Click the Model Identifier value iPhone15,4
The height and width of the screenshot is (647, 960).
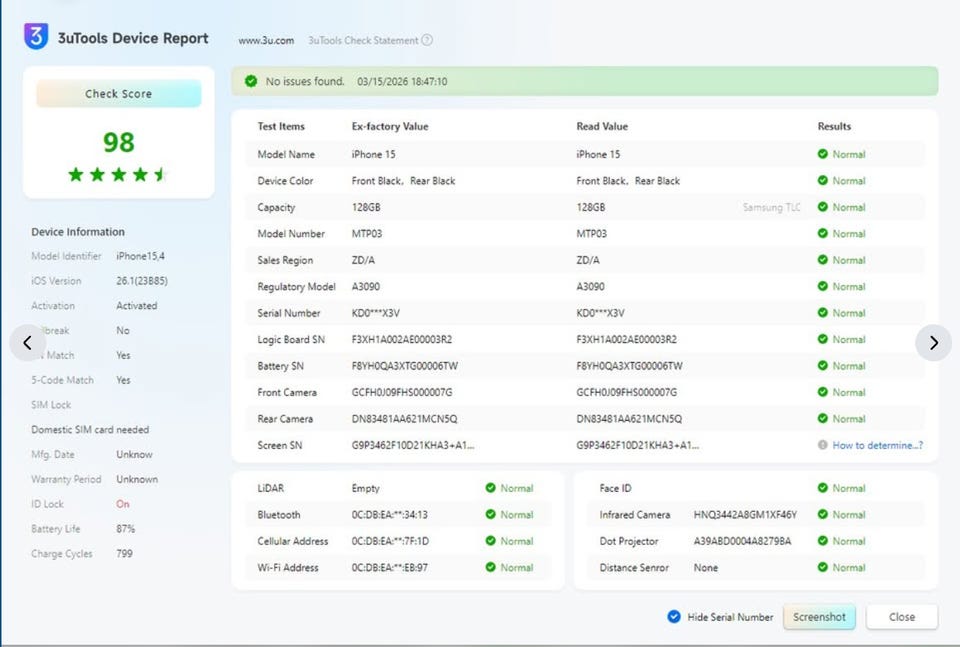click(x=140, y=256)
